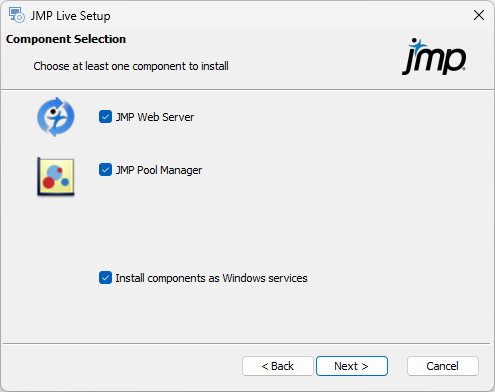Uncheck the JMP Web Server checkbox

pos(105,117)
